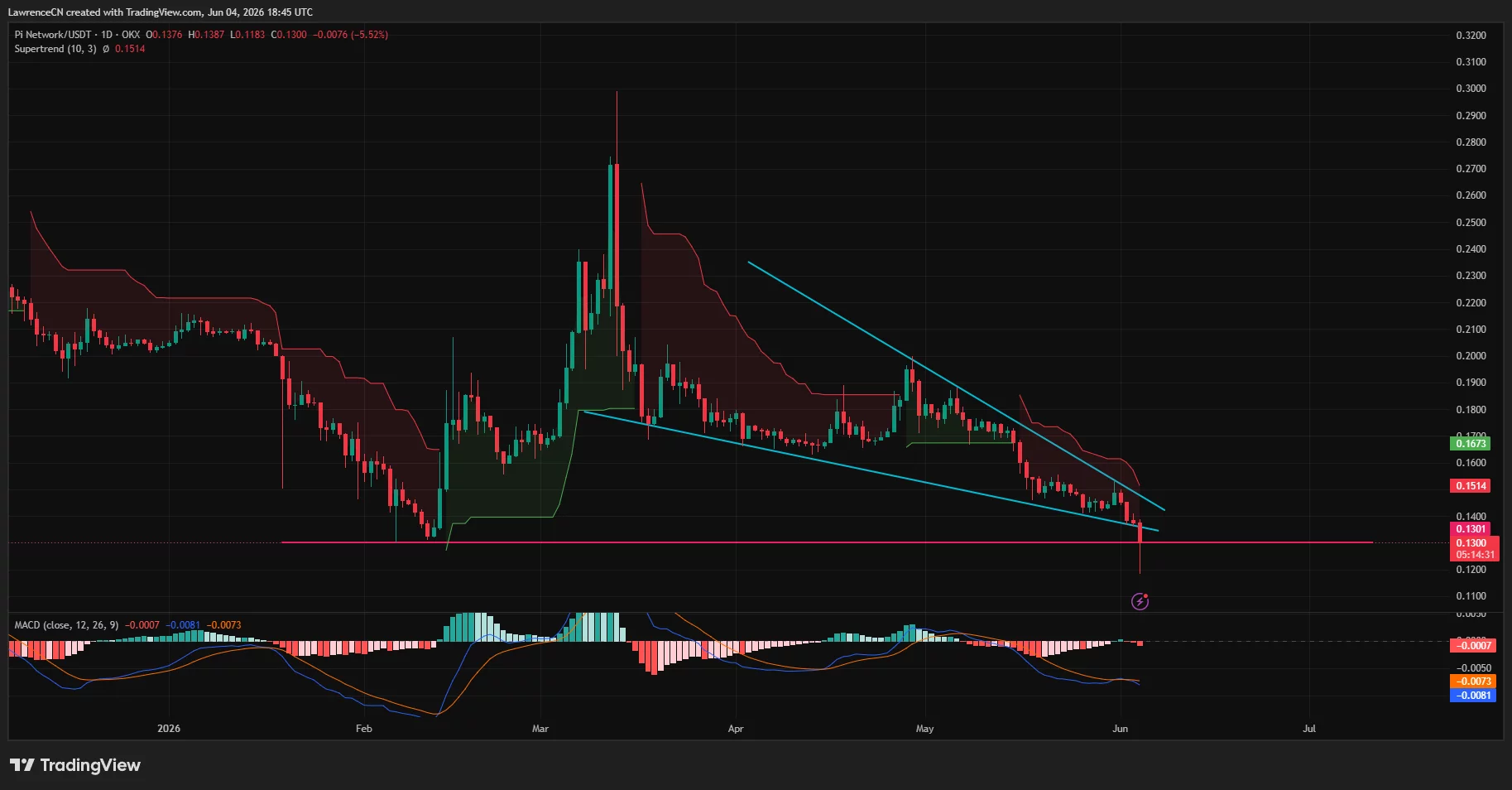Viewport: 1512px width, 790px height.
Task: Click the Feb label on time axis
Action: click(x=364, y=729)
